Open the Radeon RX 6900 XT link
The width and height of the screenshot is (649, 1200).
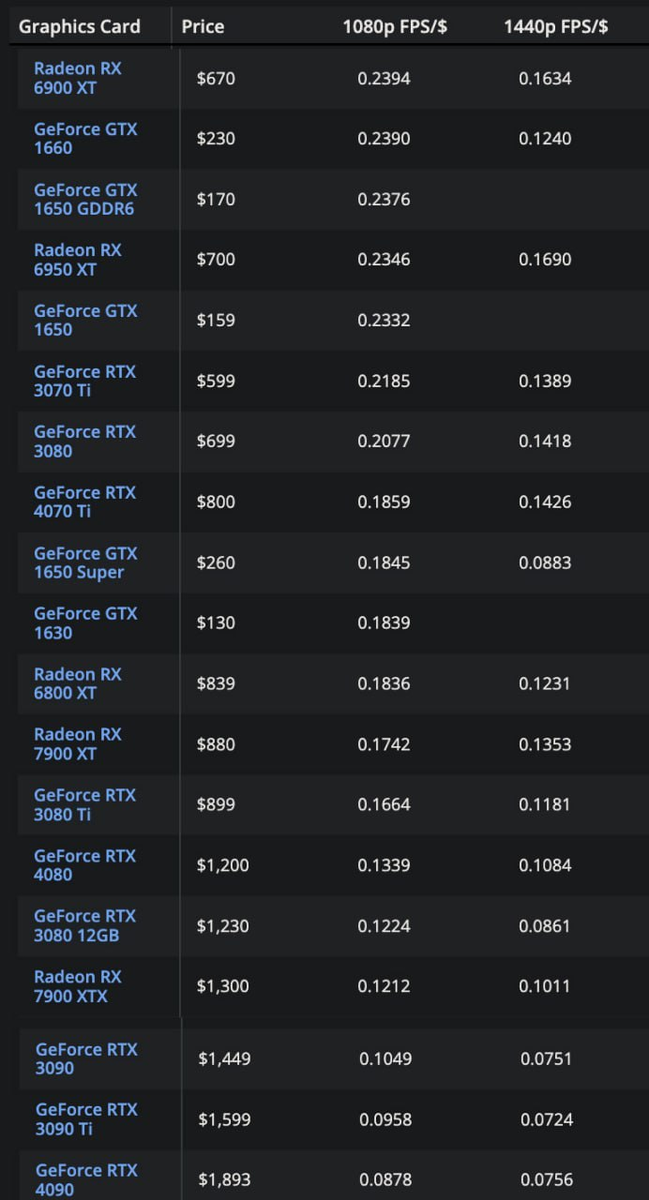click(77, 78)
